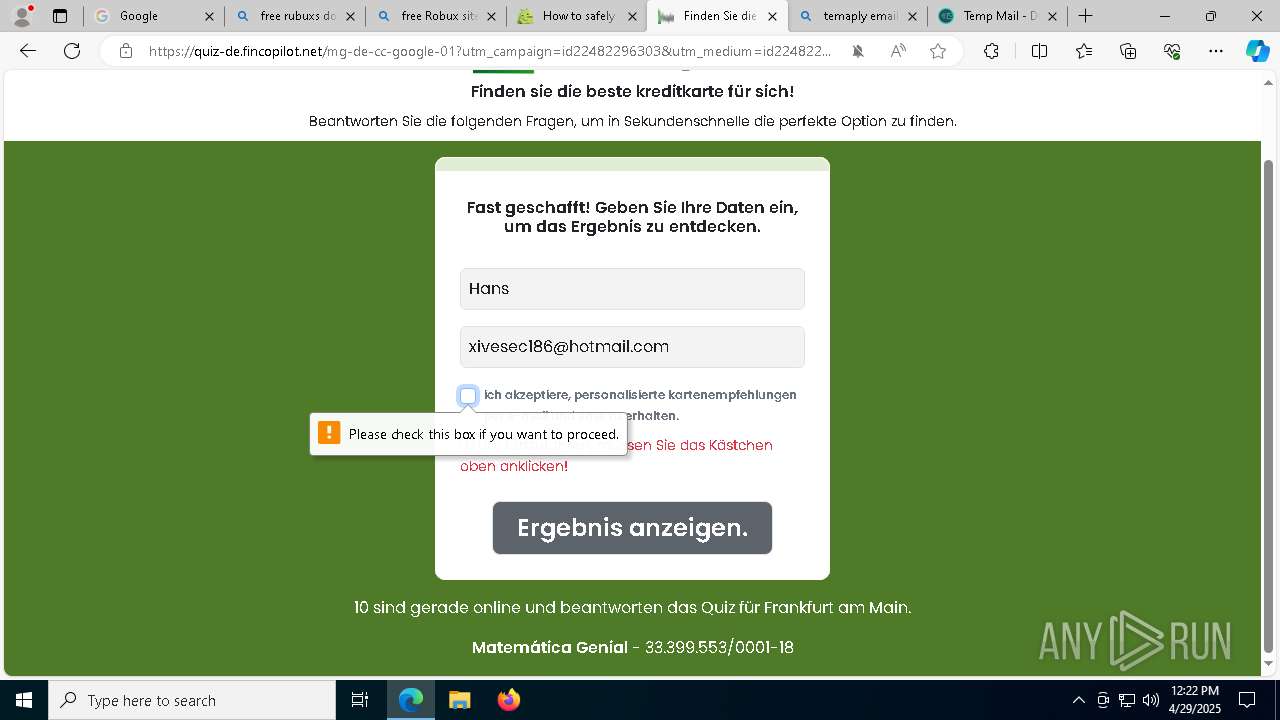Open the Favorites list icon
This screenshot has height=720, width=1280.
1084,51
